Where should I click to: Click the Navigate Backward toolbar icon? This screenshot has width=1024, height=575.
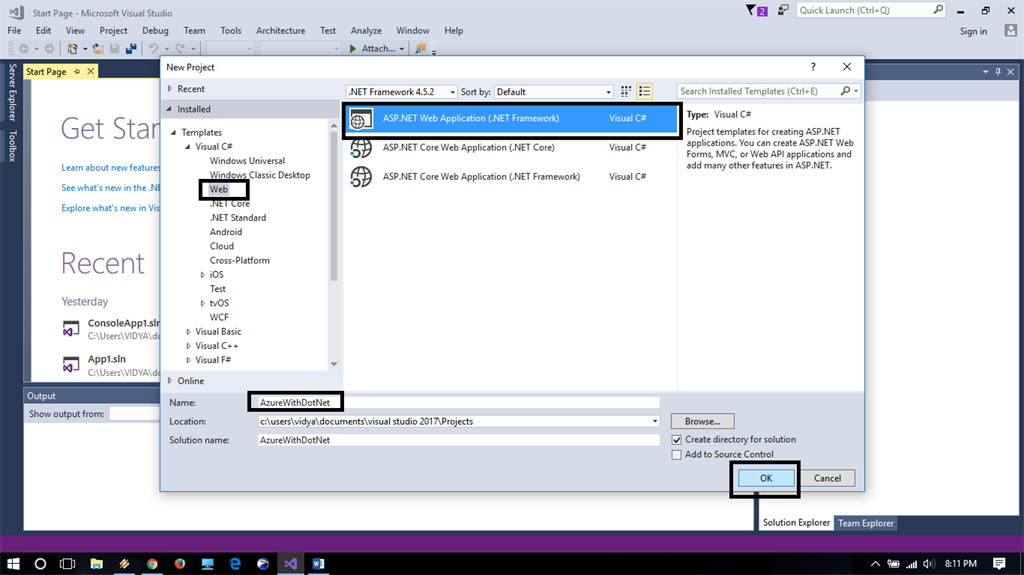click(x=24, y=48)
